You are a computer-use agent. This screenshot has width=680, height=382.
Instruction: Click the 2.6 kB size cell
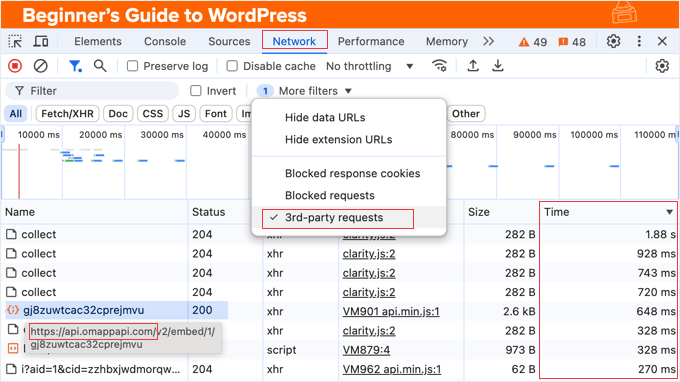pyautogui.click(x=519, y=311)
